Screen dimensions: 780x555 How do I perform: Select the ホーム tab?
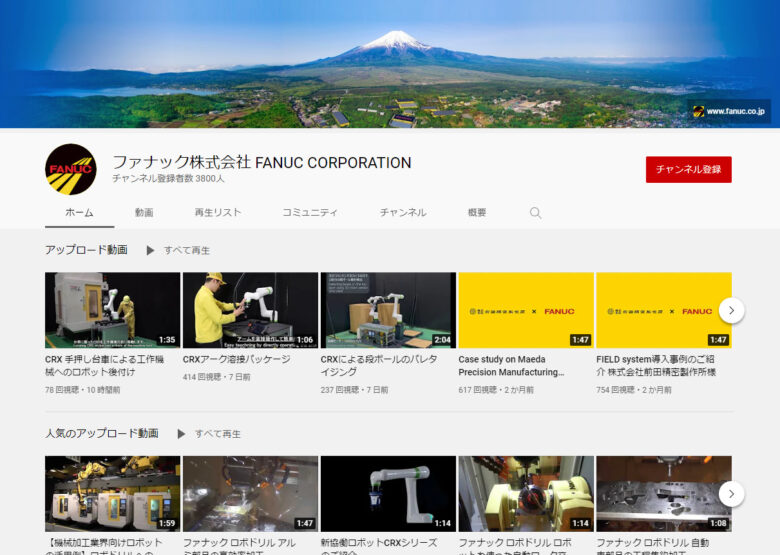79,213
